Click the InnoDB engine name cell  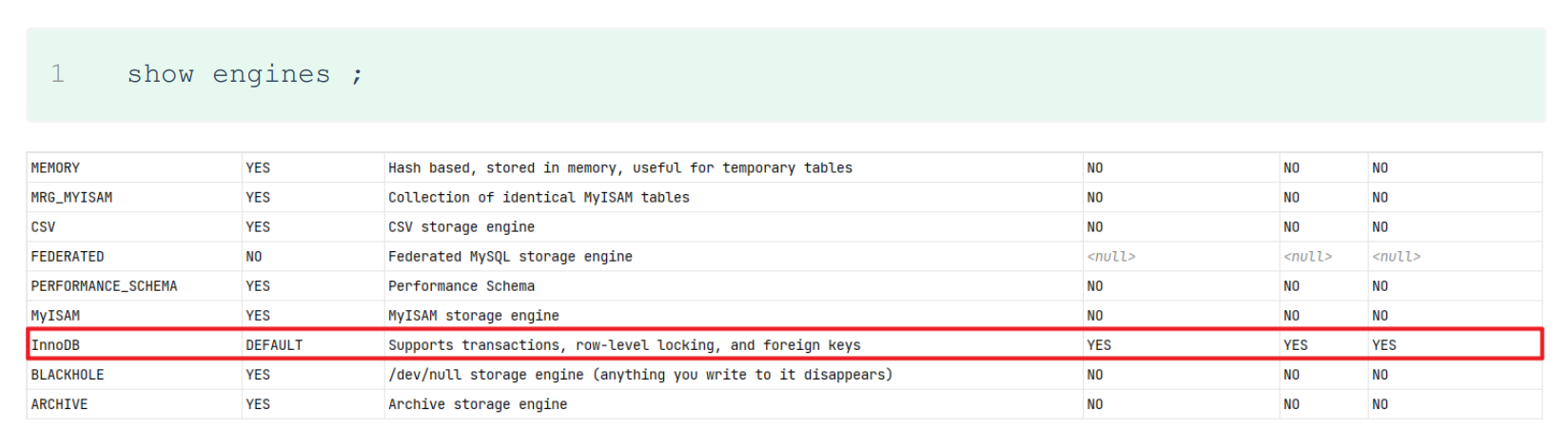(x=55, y=345)
